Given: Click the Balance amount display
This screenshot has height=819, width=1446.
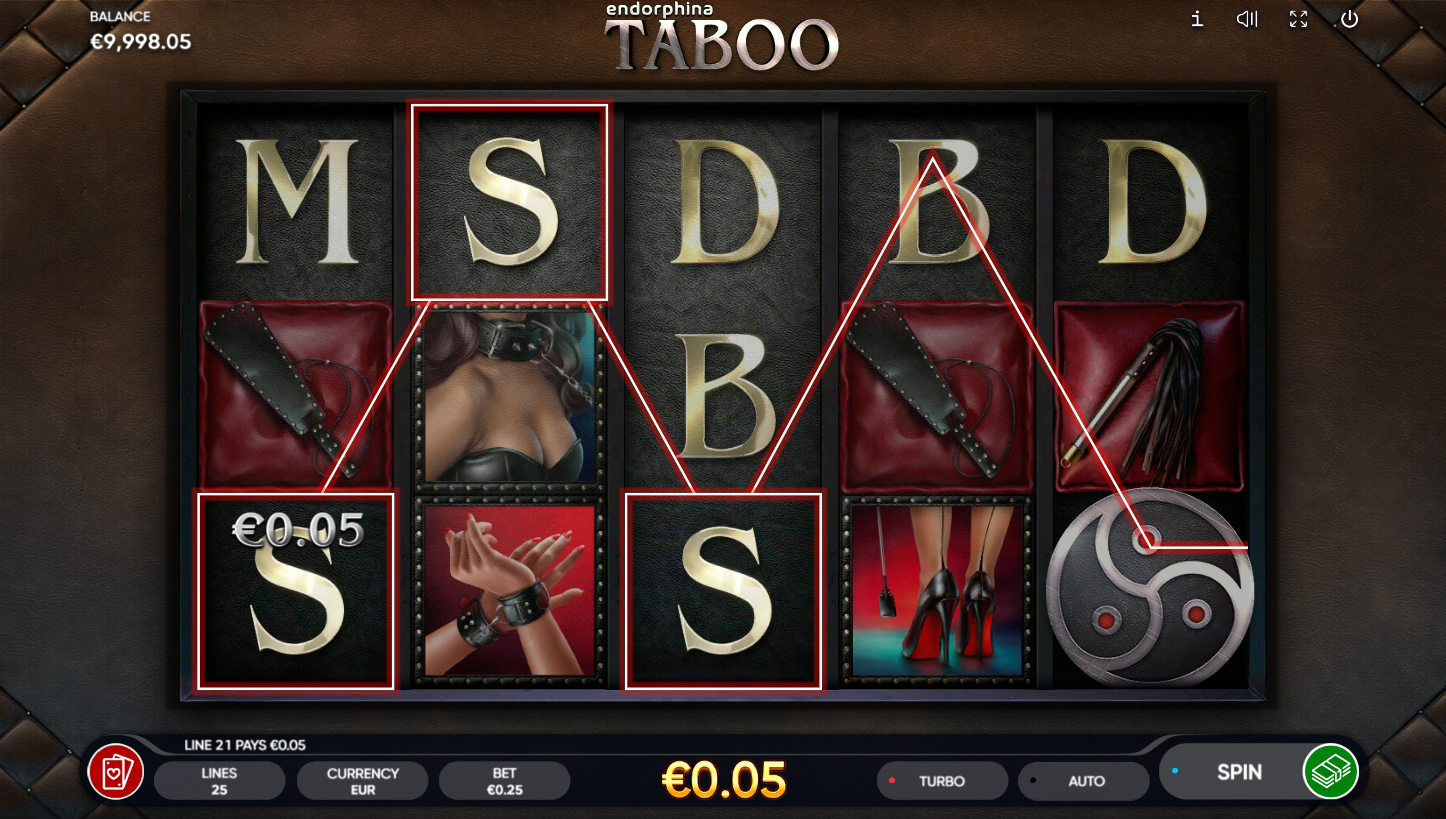Looking at the screenshot, I should (140, 41).
